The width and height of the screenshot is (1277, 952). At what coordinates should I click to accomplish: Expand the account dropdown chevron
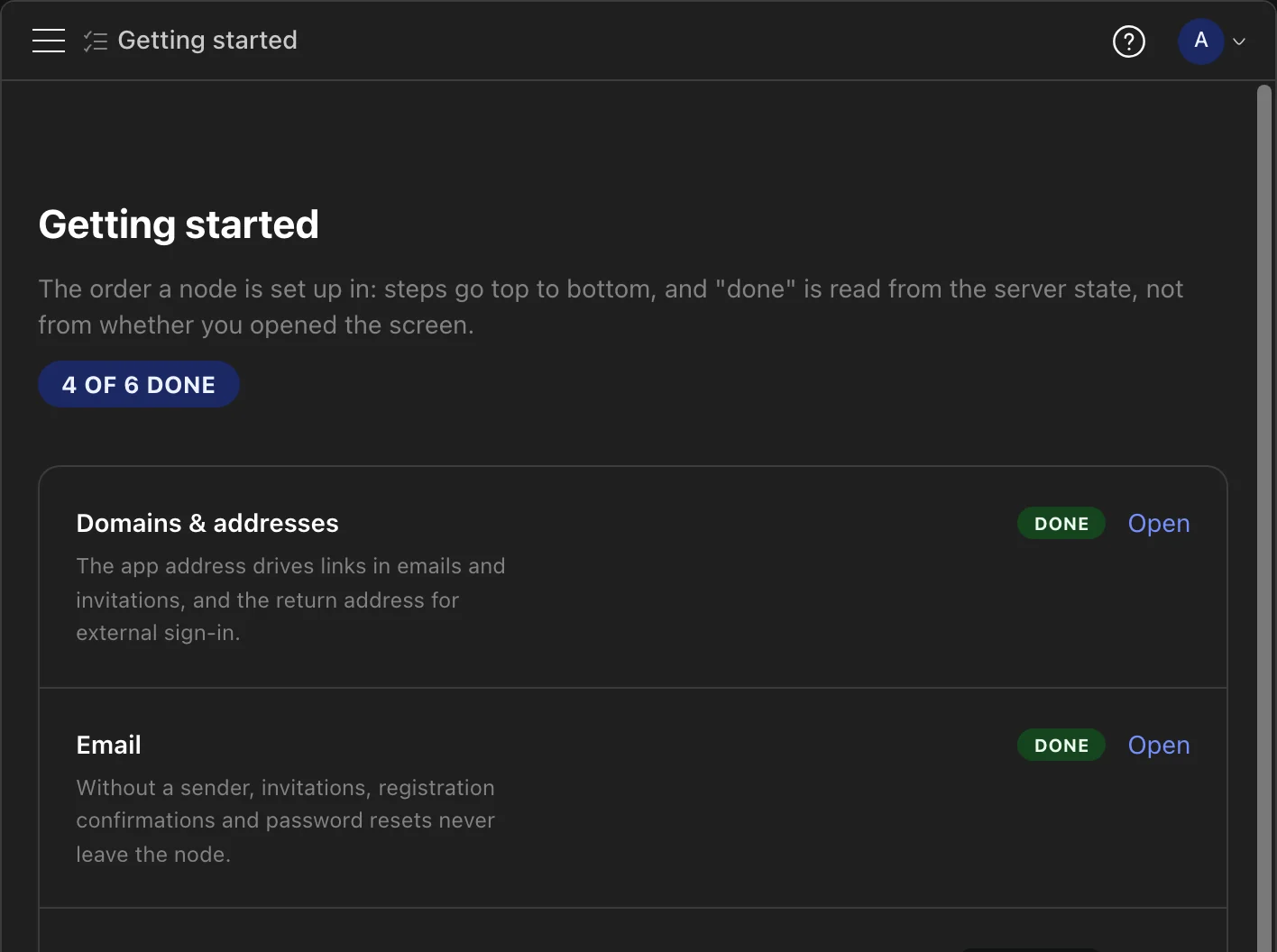click(1239, 41)
